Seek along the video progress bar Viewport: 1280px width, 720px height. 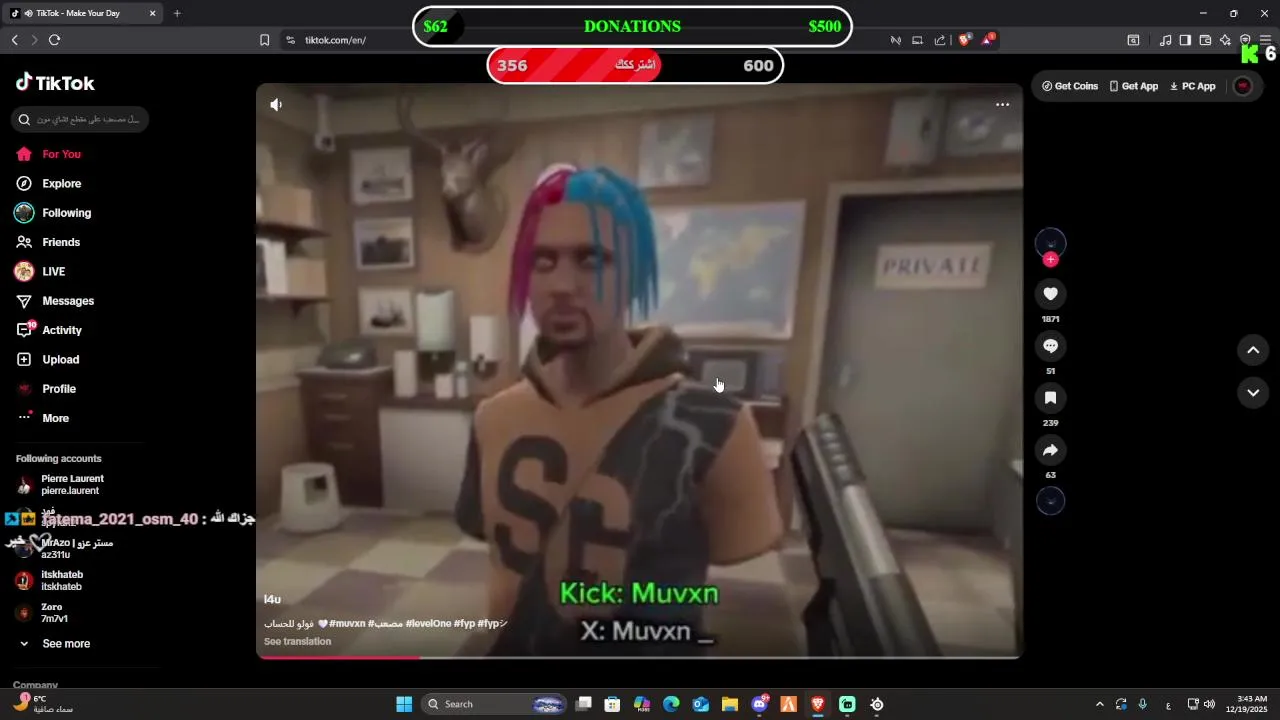pyautogui.click(x=639, y=657)
